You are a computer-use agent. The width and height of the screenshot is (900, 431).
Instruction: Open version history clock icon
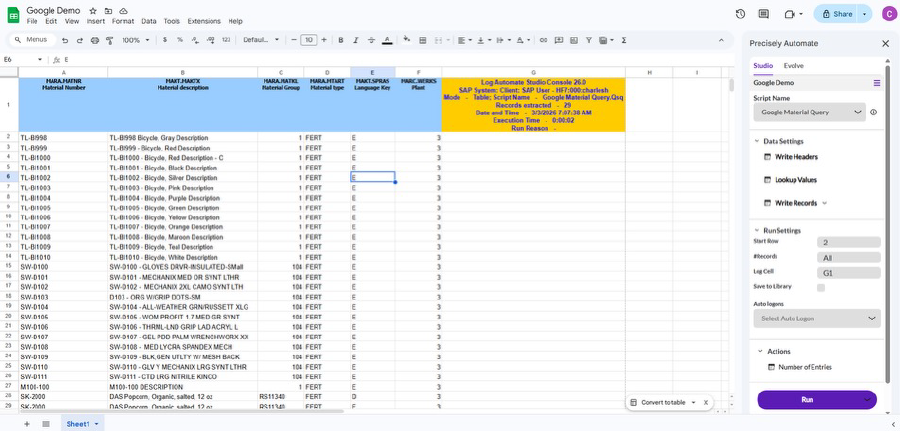tap(740, 14)
